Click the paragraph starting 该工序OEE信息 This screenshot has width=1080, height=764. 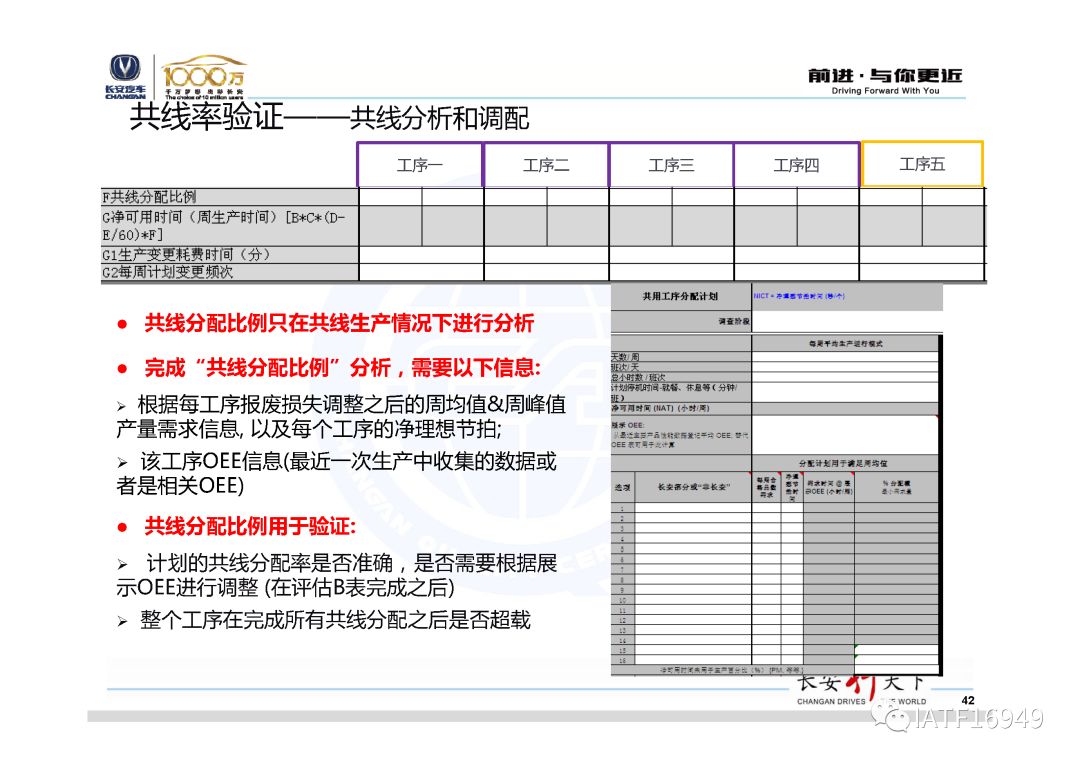337,473
